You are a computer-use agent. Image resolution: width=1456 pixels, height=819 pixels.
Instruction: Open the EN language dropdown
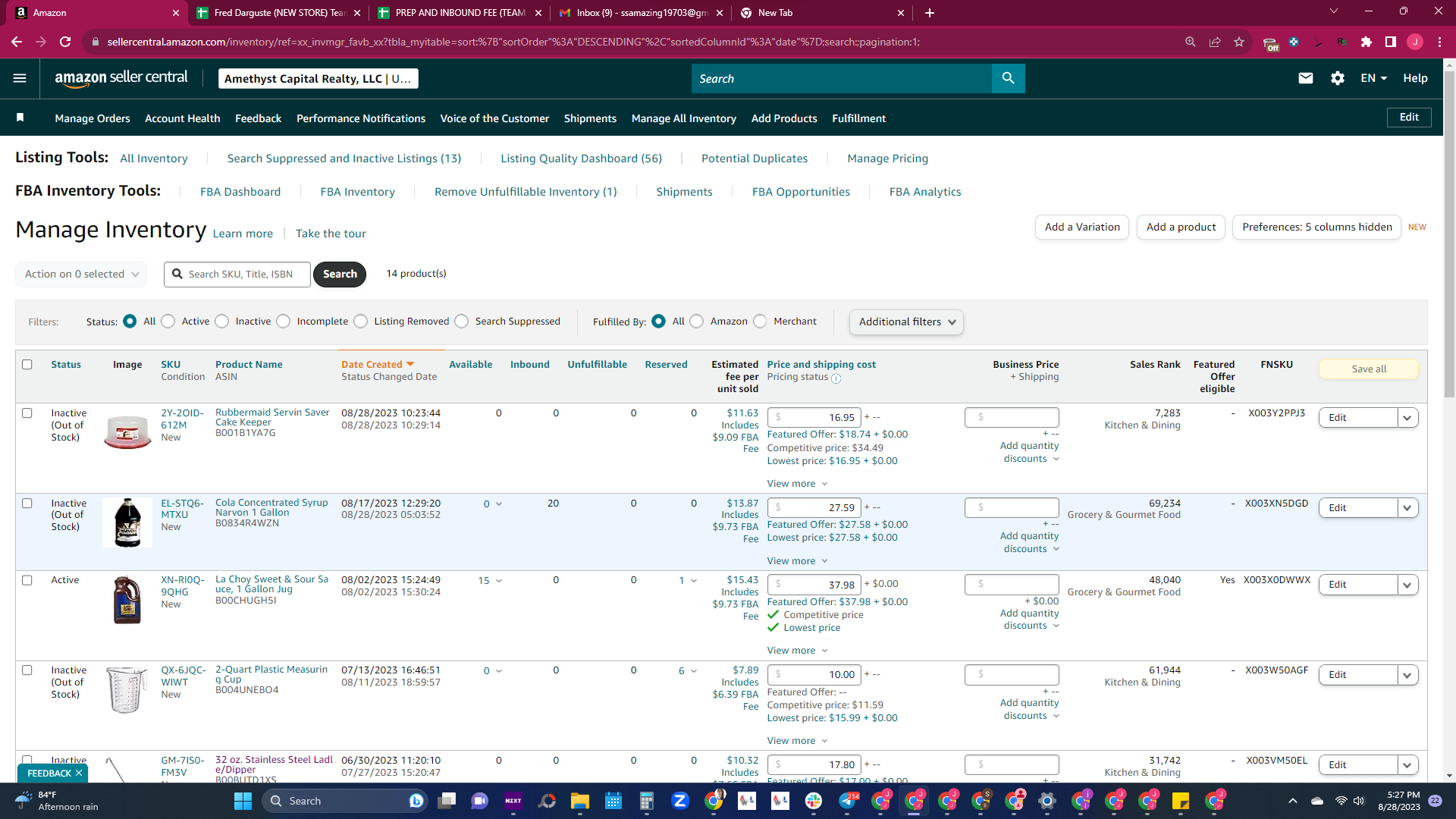click(x=1373, y=78)
